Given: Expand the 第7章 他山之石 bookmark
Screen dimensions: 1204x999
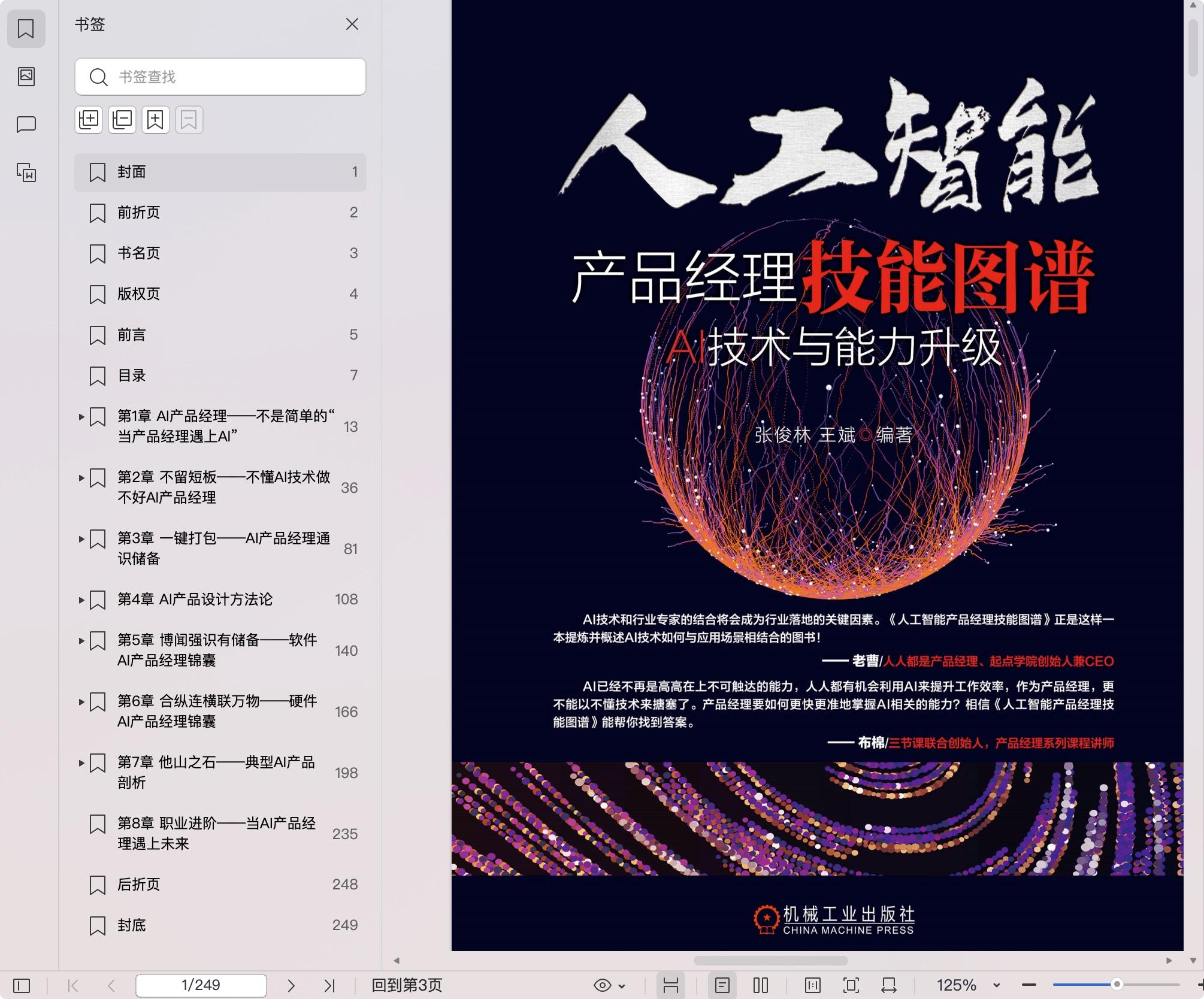Looking at the screenshot, I should [81, 763].
